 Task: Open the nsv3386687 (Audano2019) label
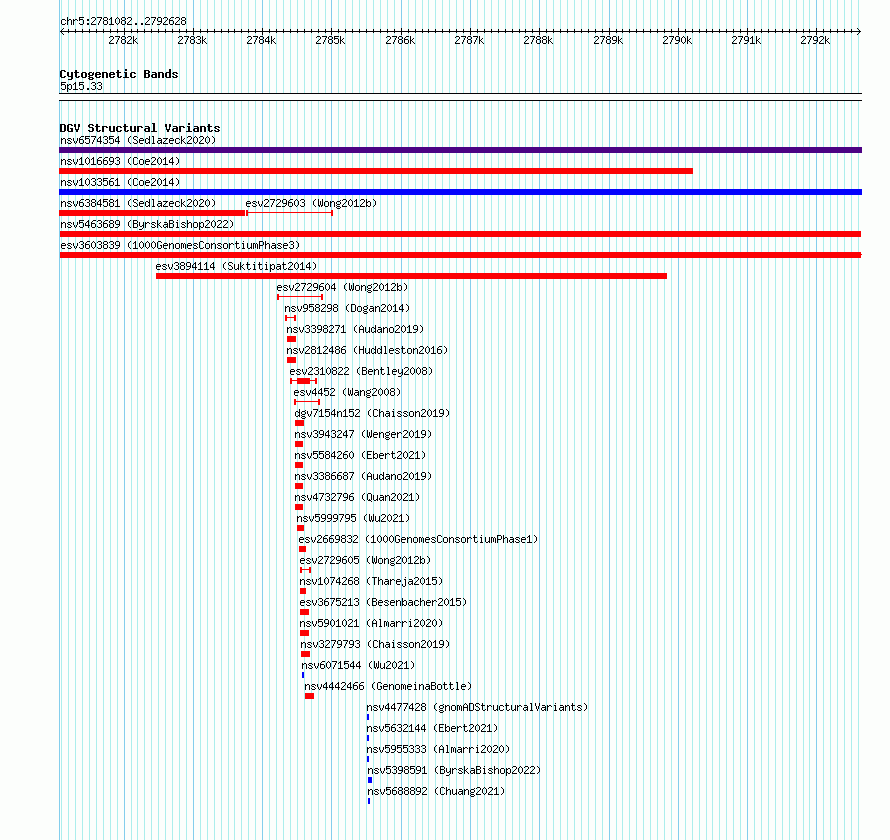[363, 476]
